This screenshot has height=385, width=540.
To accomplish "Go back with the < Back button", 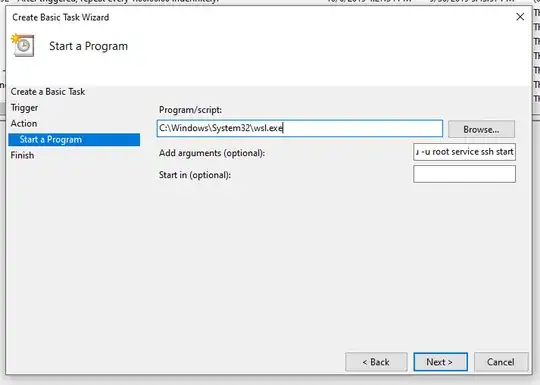I will click(376, 362).
